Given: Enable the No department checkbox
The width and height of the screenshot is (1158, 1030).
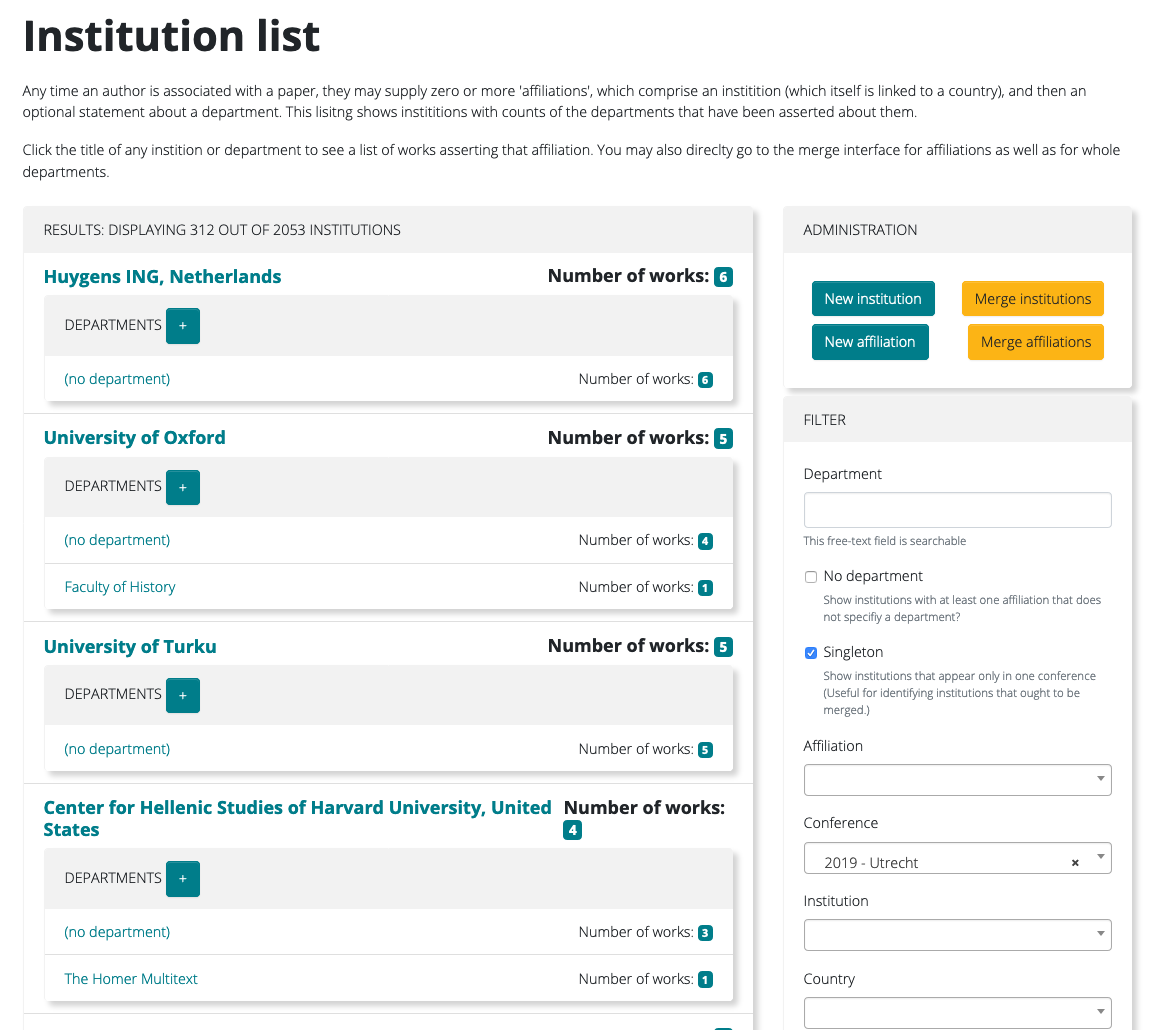Looking at the screenshot, I should click(810, 576).
